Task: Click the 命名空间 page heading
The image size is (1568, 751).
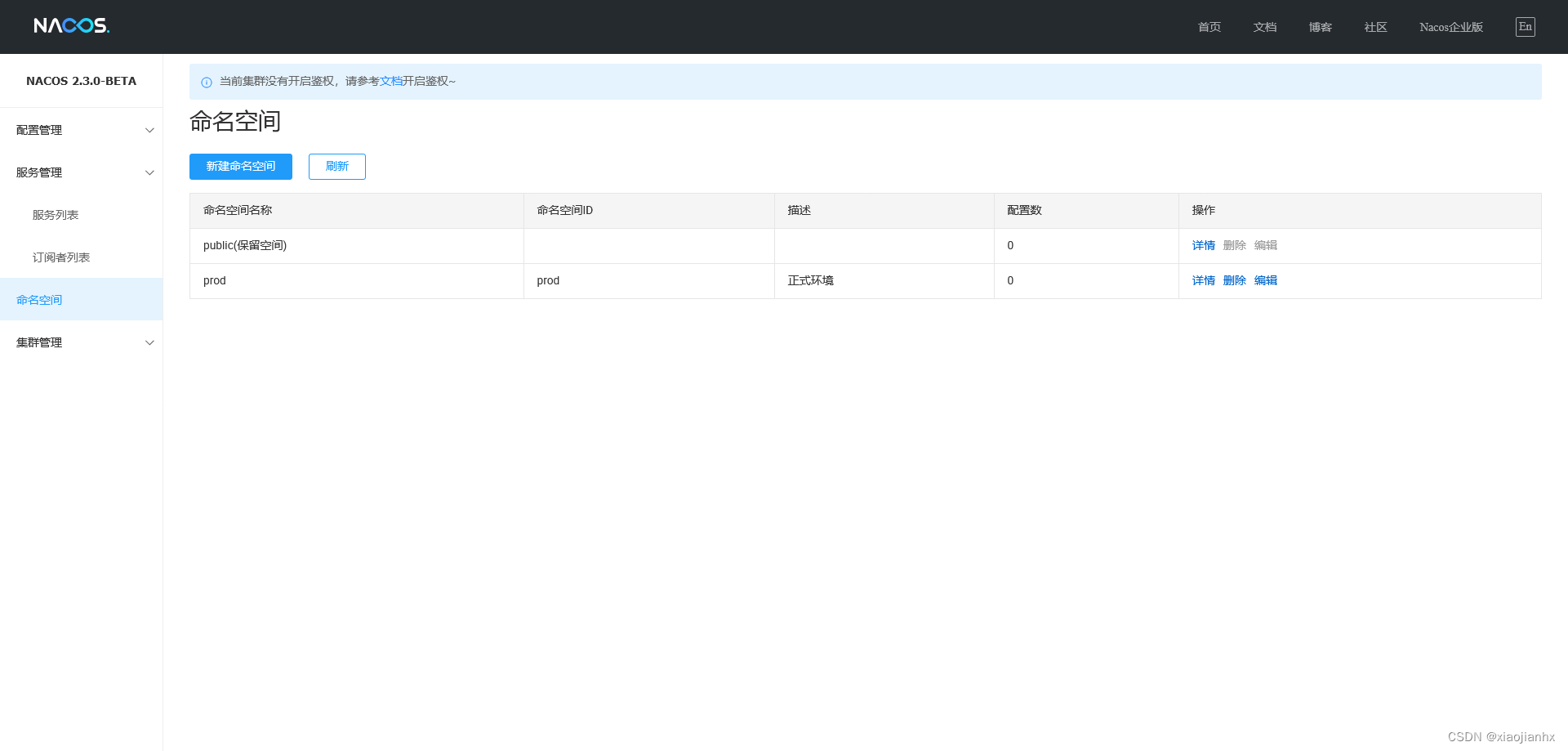Action: [x=235, y=121]
